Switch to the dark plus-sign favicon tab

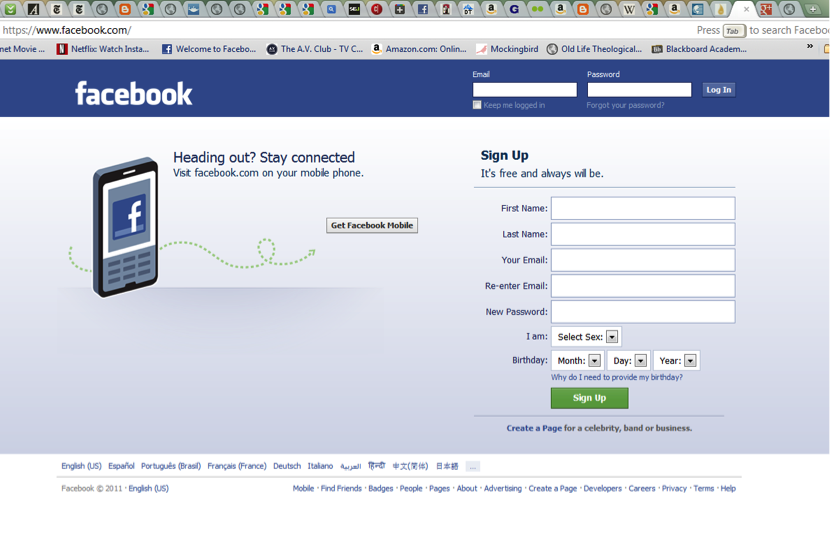[x=400, y=8]
